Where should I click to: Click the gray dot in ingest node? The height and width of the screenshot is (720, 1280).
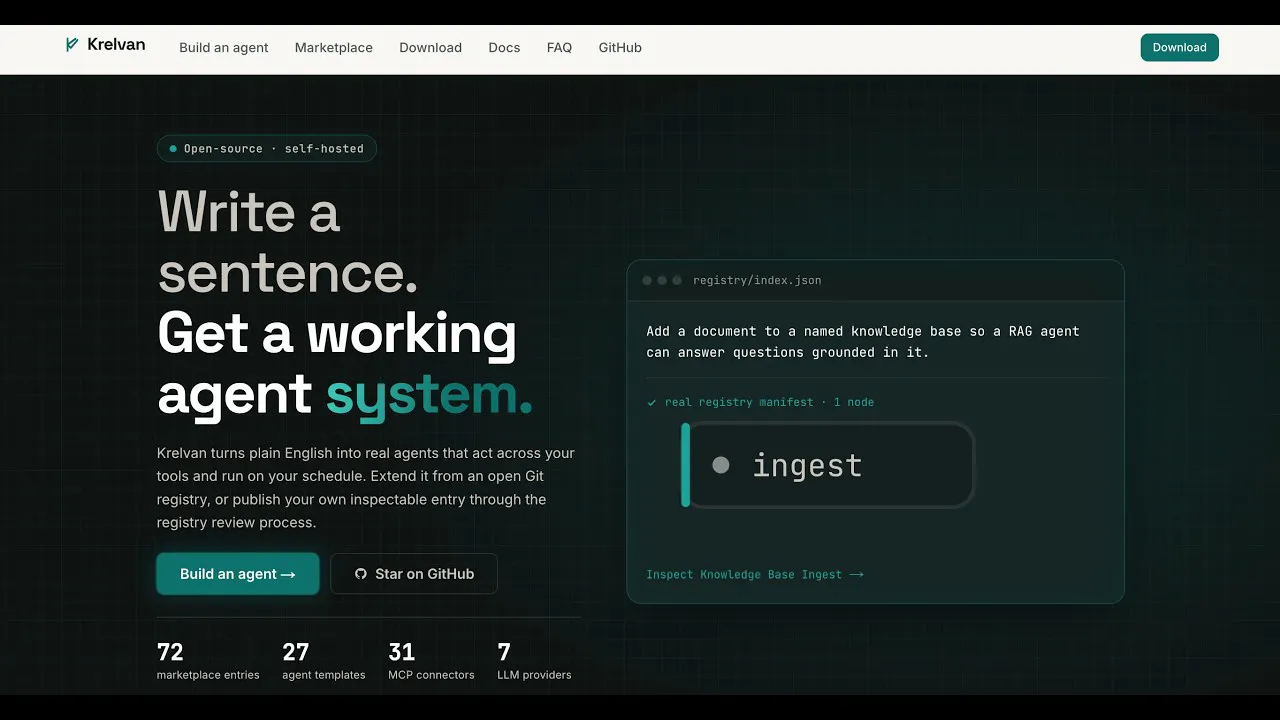point(720,465)
